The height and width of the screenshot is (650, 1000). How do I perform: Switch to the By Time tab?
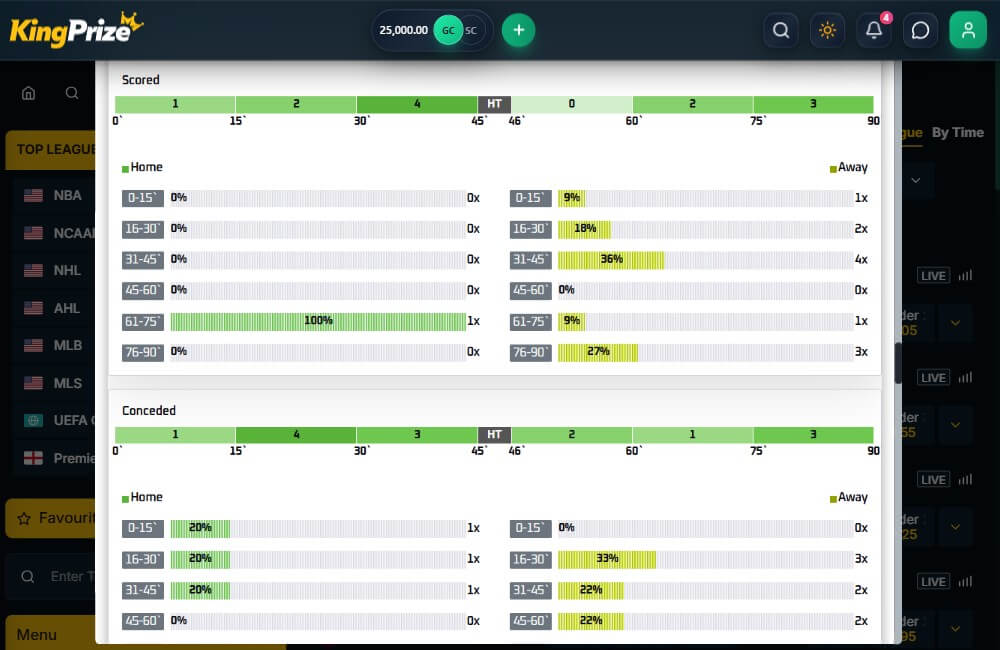[956, 132]
